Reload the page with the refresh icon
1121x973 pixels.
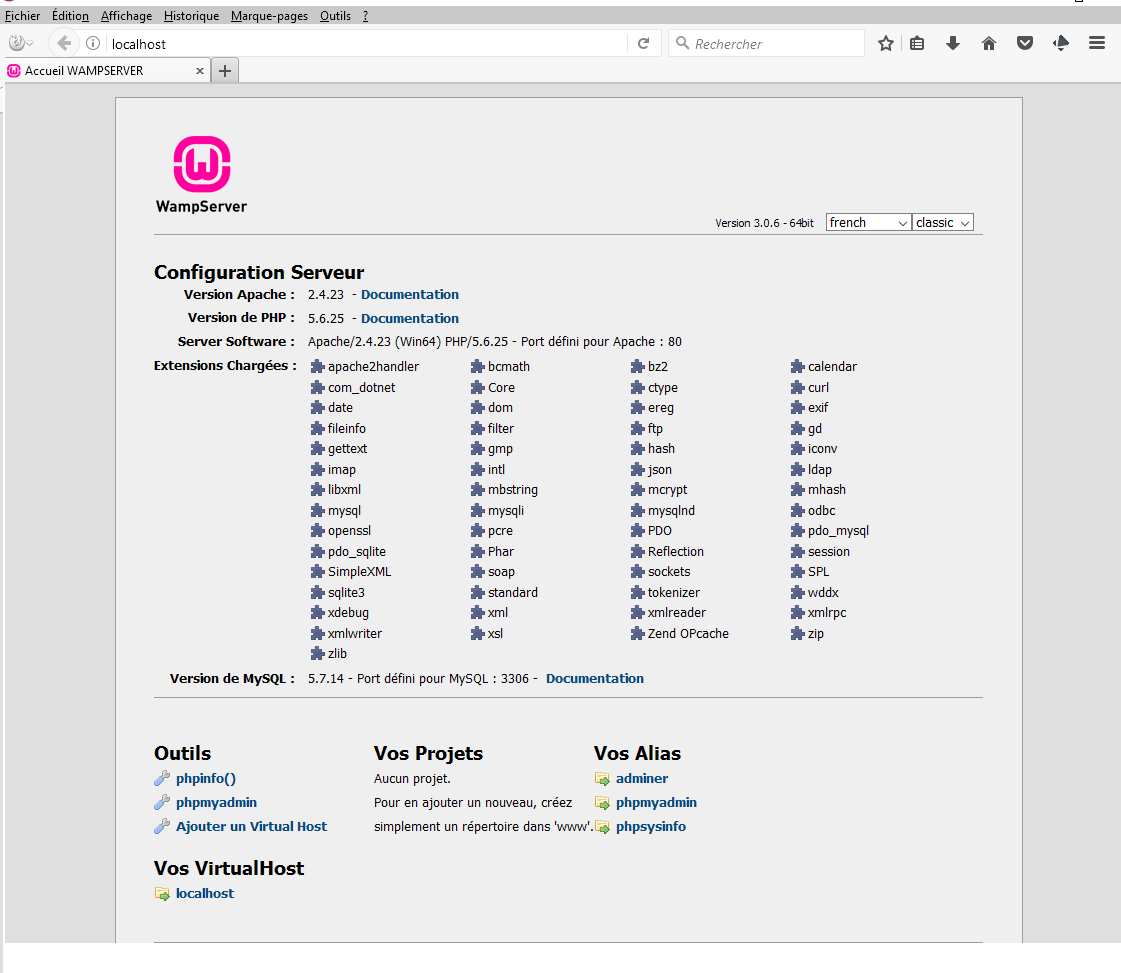coord(643,43)
